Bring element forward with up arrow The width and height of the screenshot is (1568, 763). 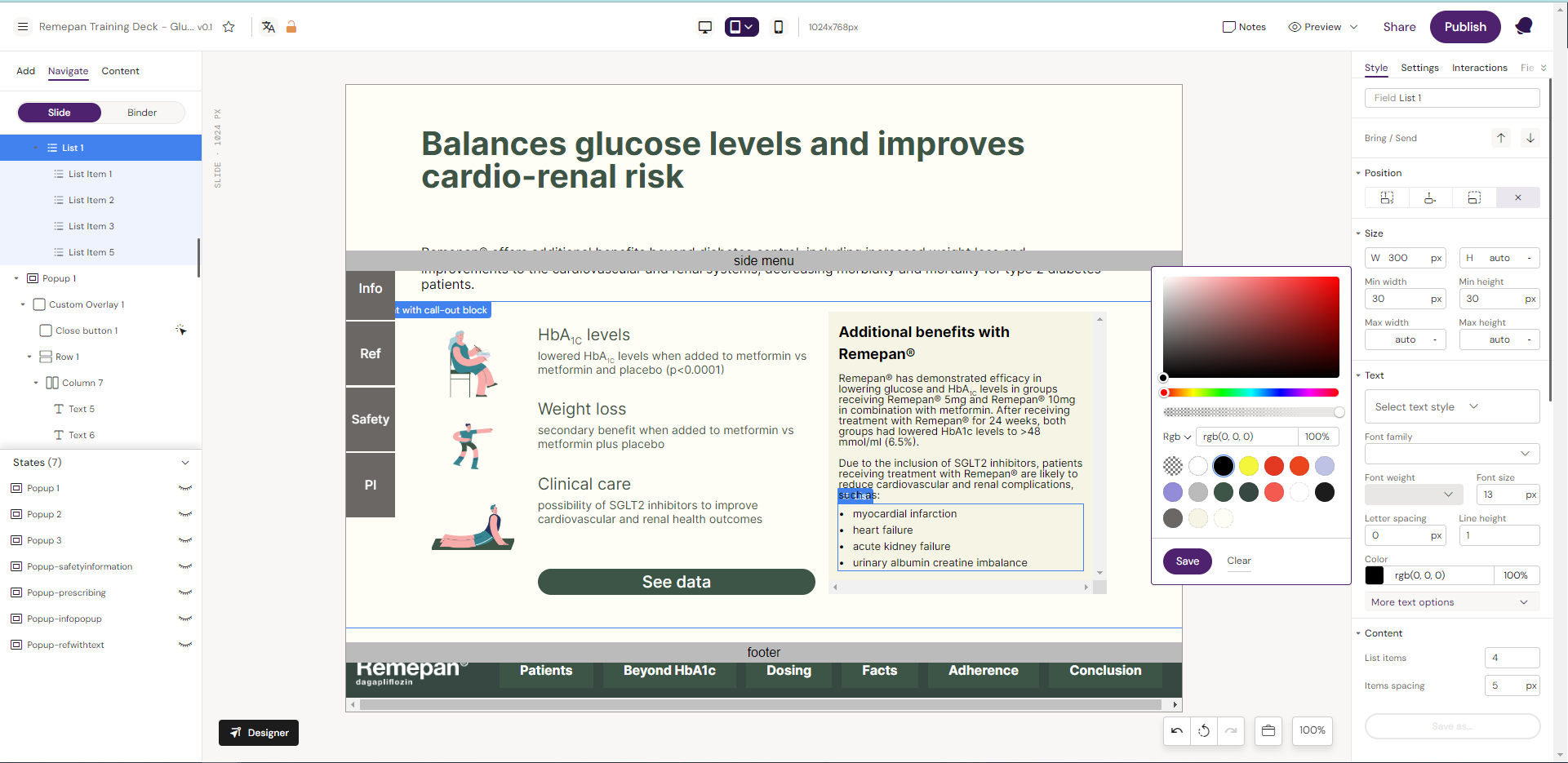tap(1501, 138)
